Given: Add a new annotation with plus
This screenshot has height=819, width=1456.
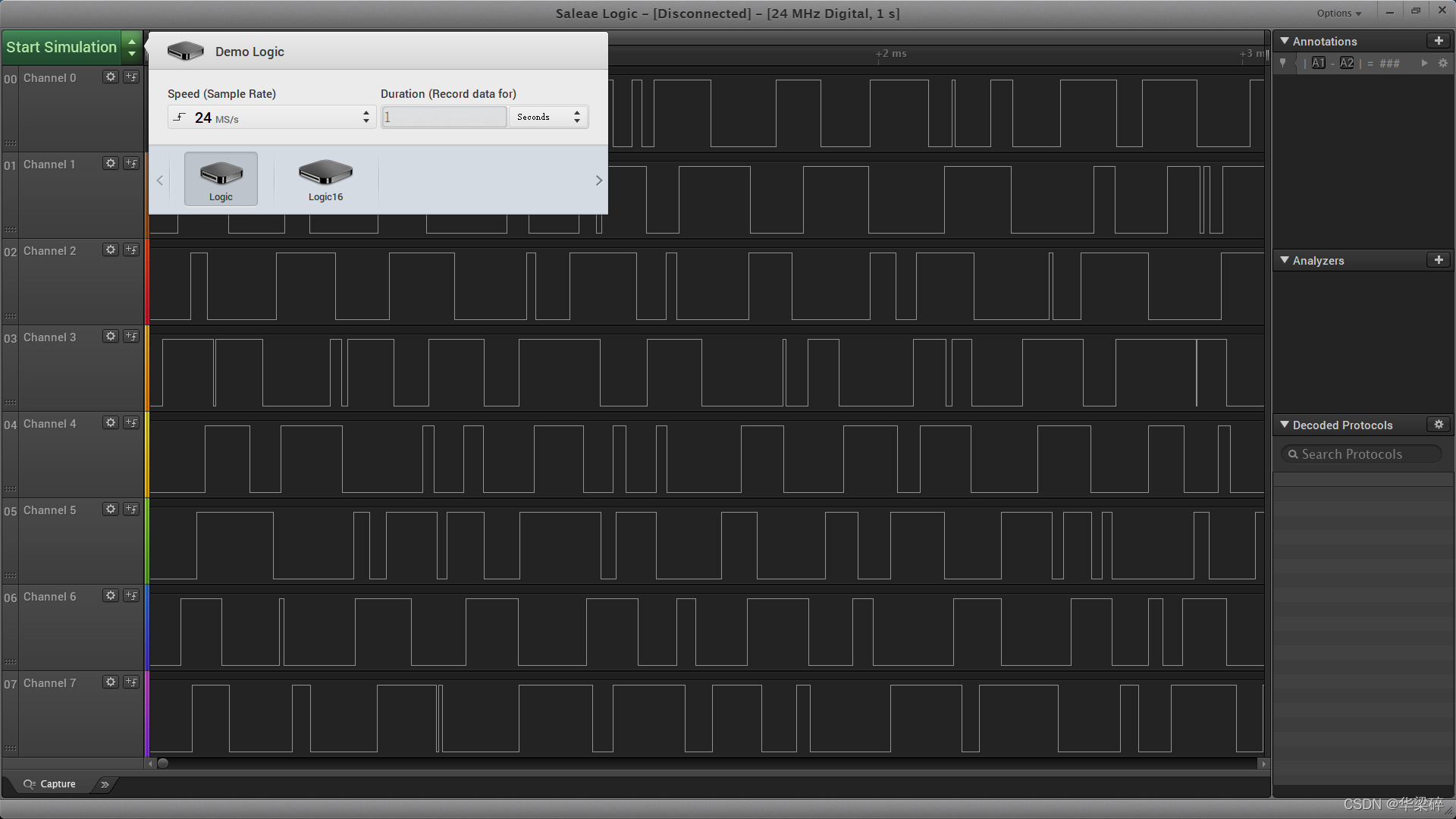Looking at the screenshot, I should 1438,41.
